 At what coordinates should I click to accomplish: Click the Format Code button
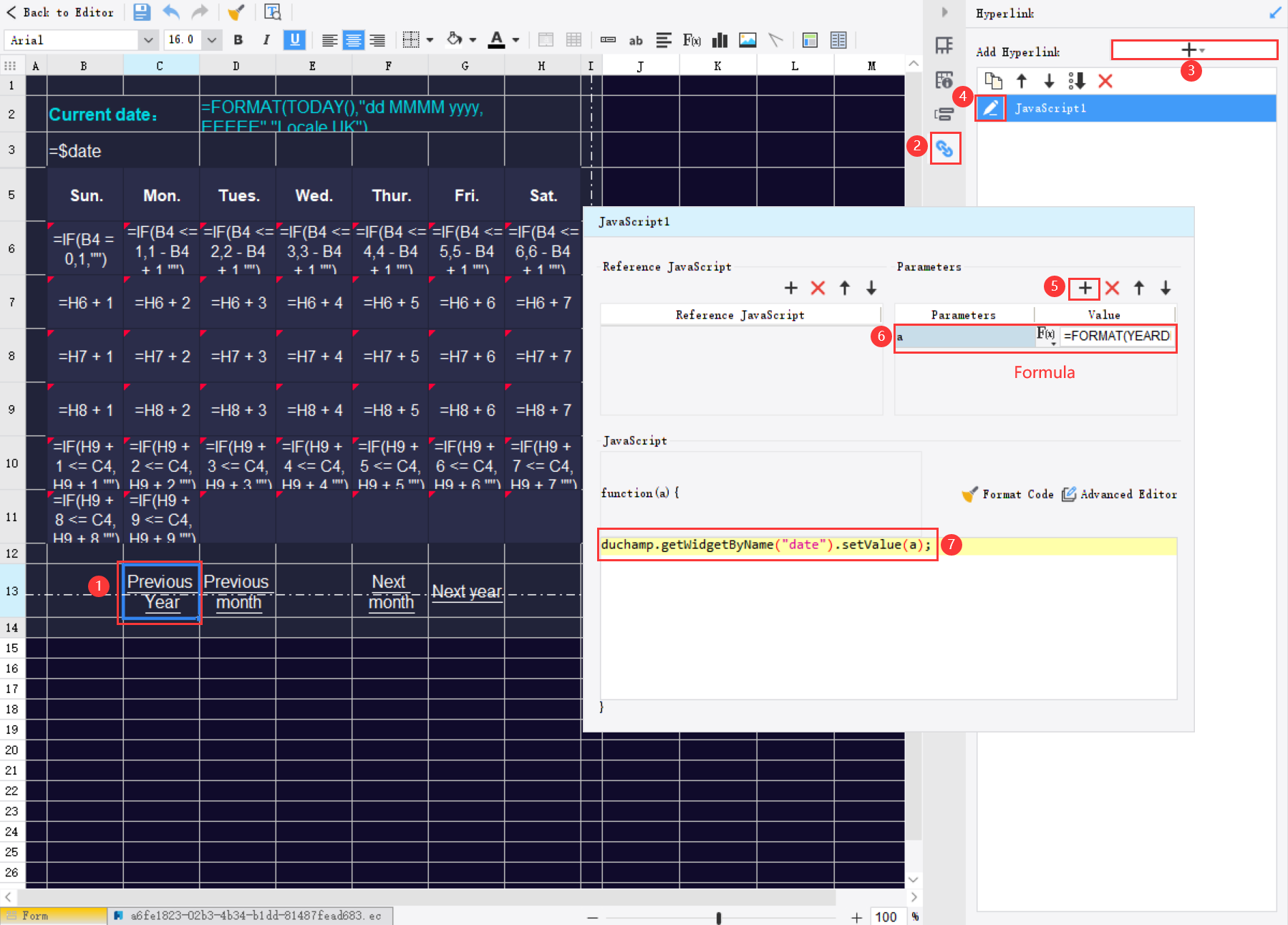1008,494
